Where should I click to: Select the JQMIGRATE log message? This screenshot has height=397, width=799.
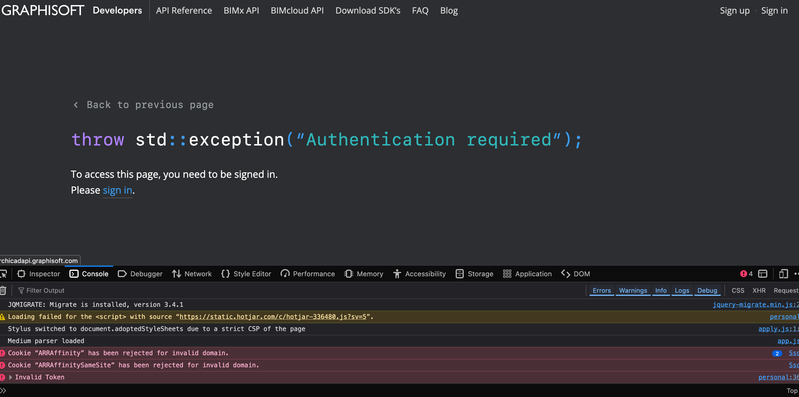pos(95,305)
